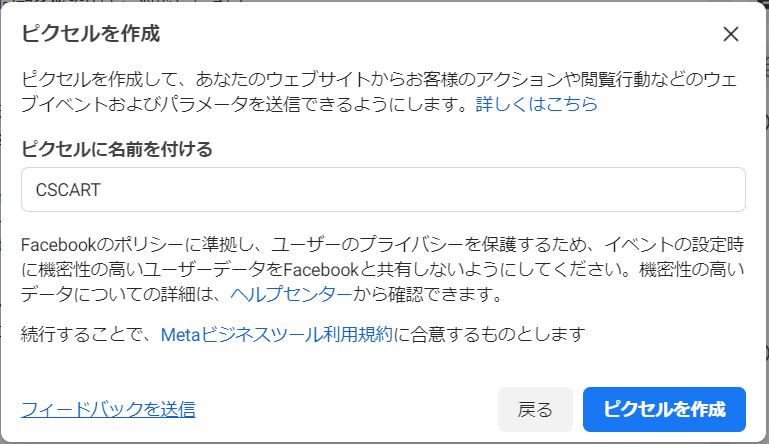Click the ピクセルに名前を付ける field label
The image size is (769, 444).
click(117, 149)
